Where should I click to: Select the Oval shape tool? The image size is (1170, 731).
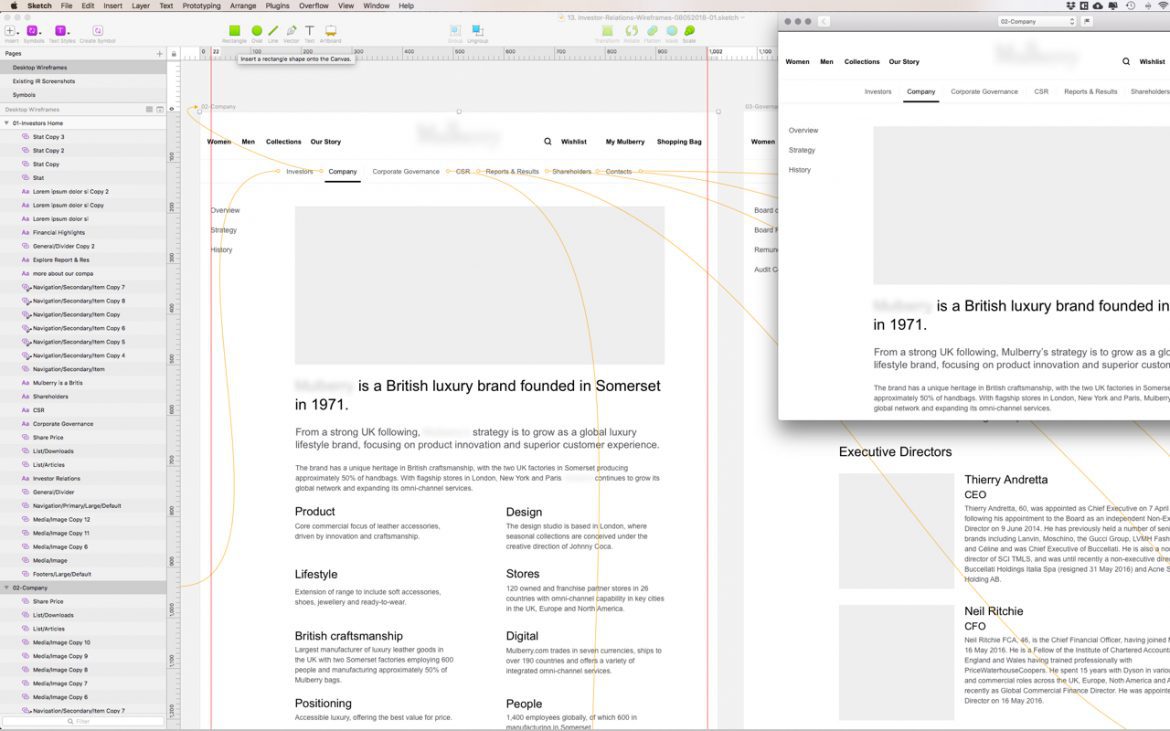click(257, 31)
